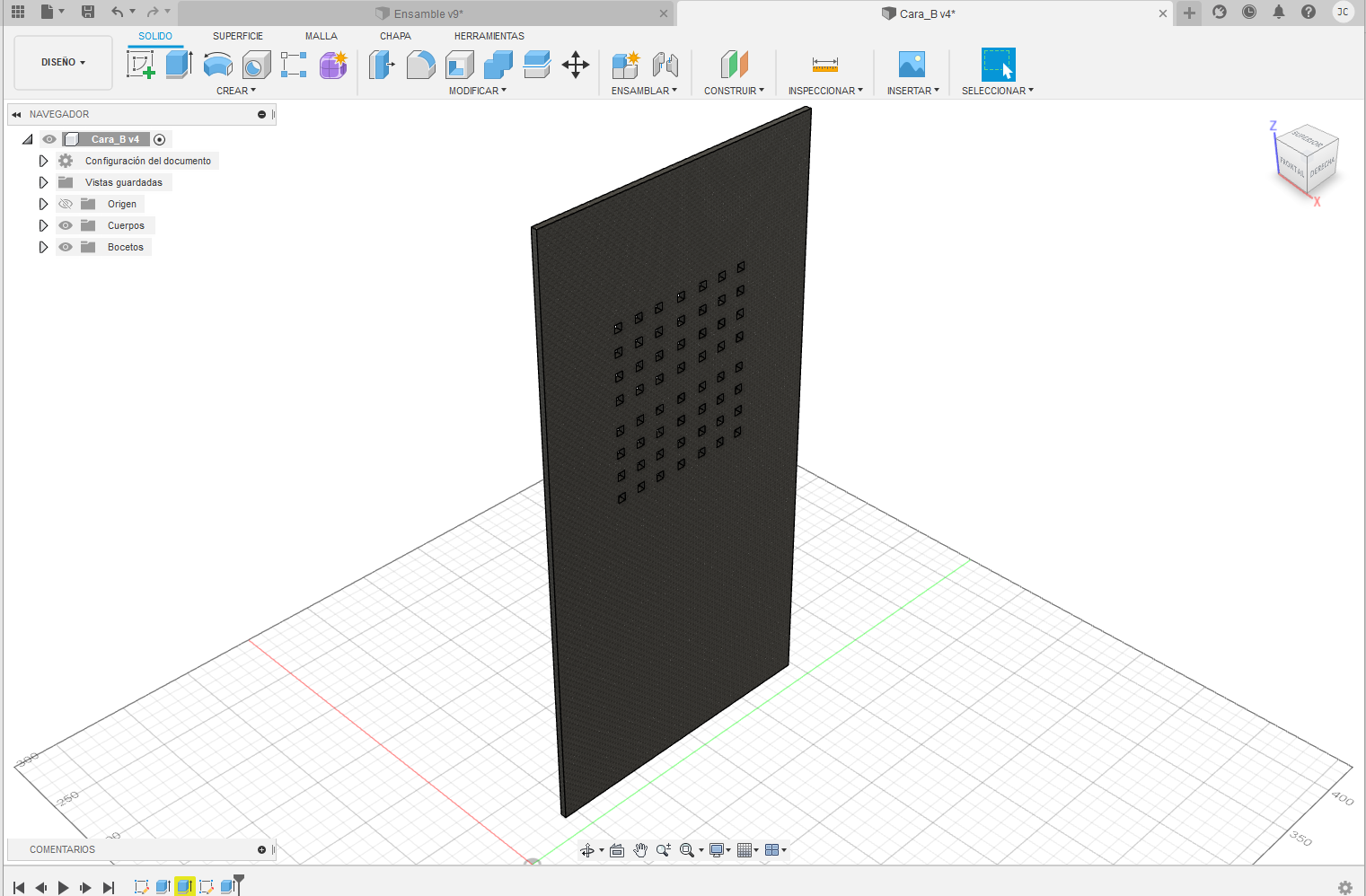
Task: Toggle visibility of Cara_B v4 component
Action: click(x=49, y=139)
